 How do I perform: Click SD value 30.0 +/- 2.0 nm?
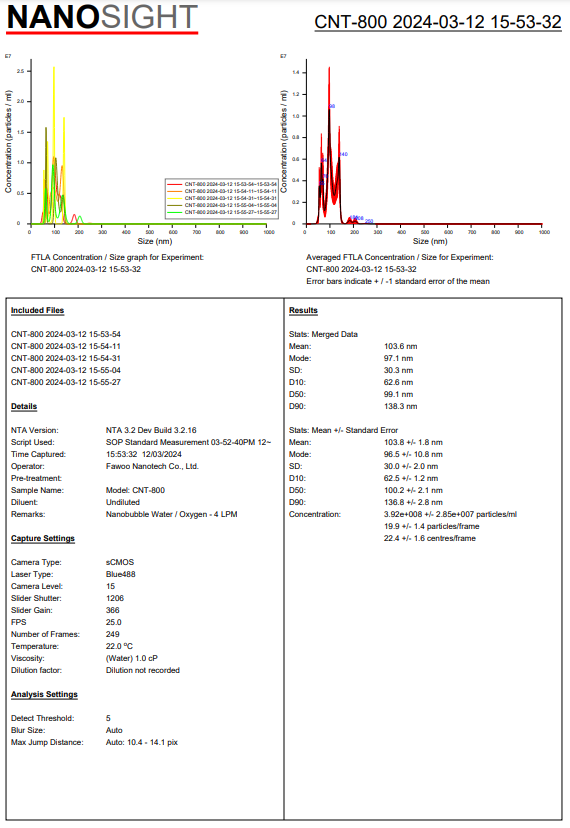(411, 466)
